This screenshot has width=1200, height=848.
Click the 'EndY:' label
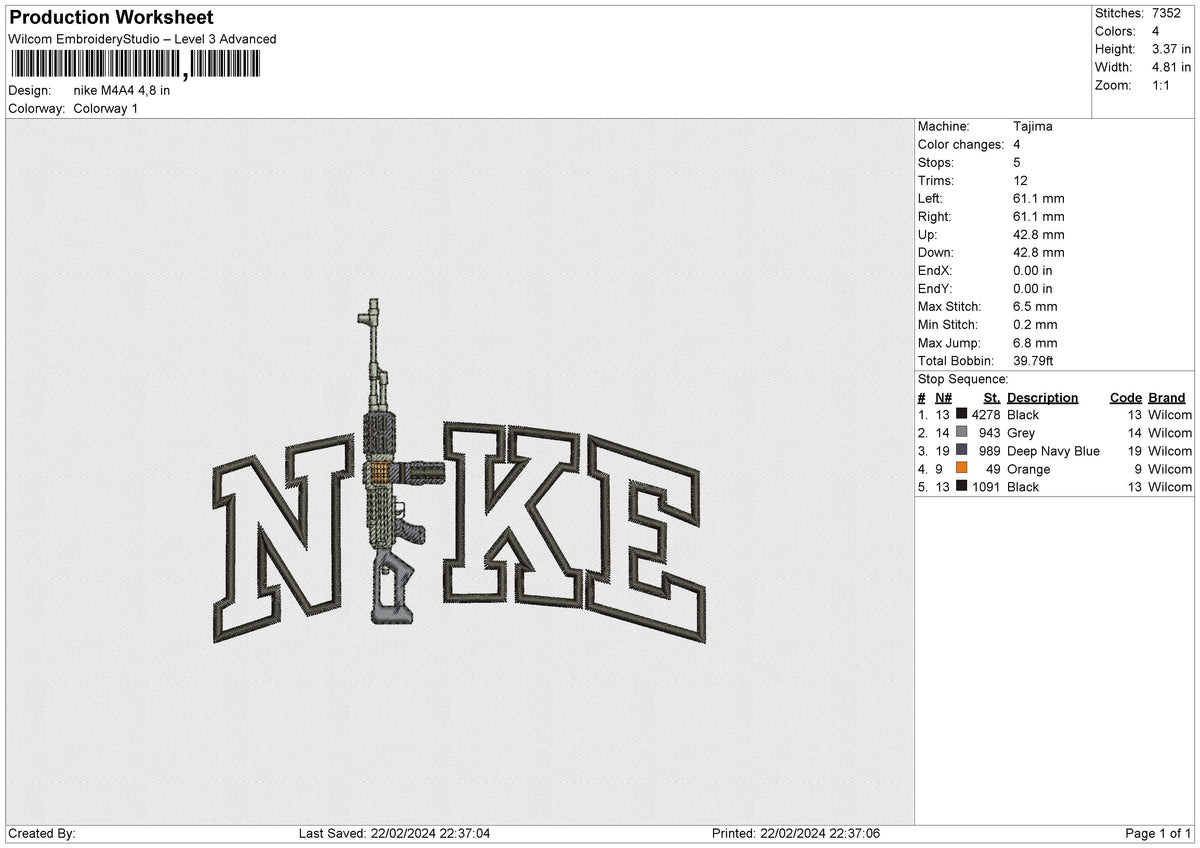click(x=935, y=288)
